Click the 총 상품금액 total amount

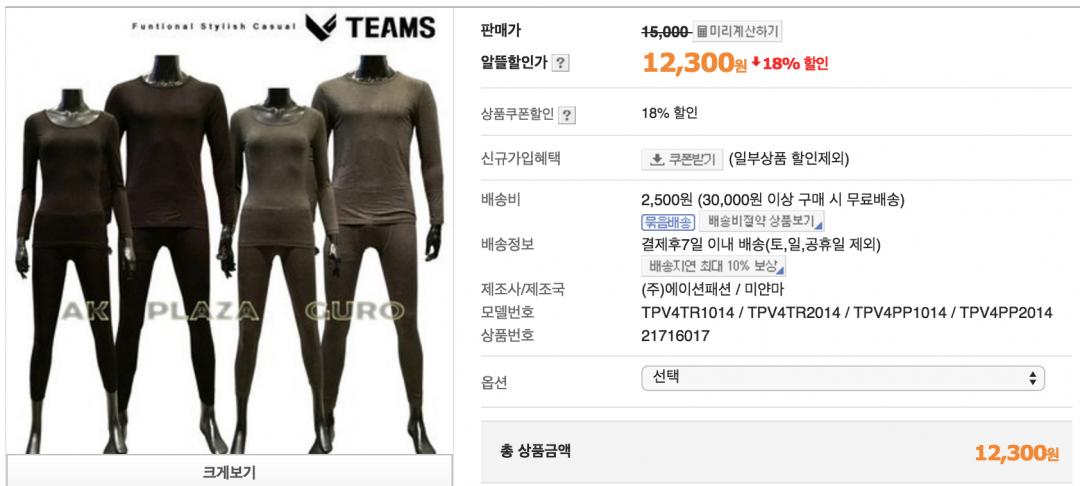1017,453
